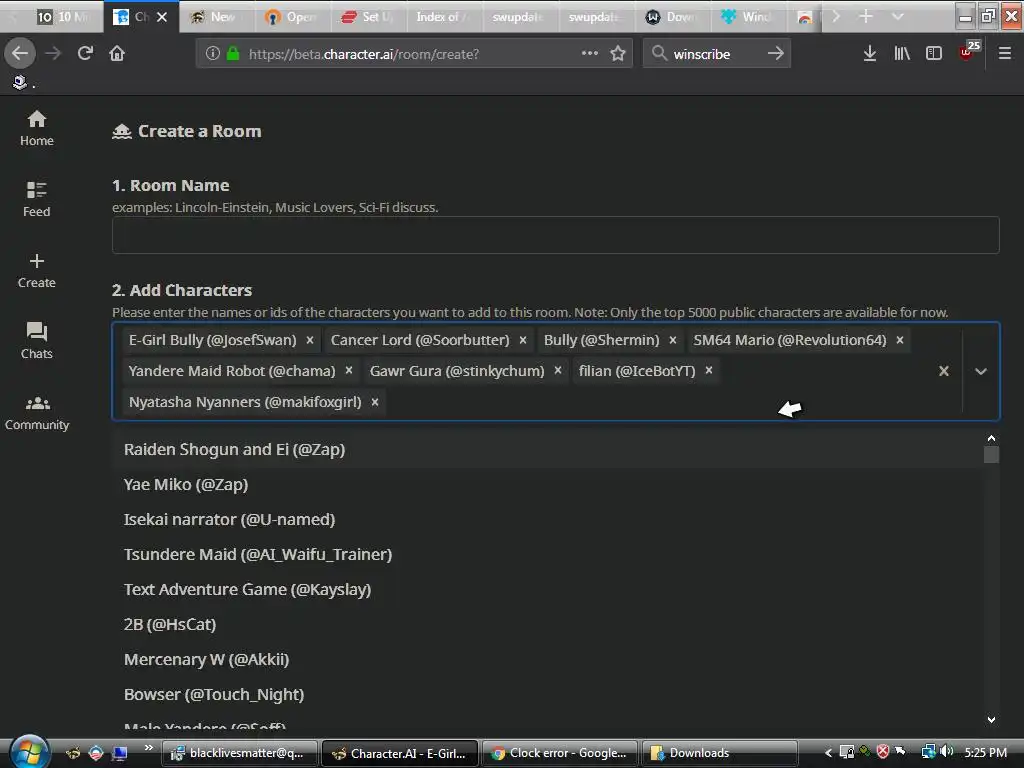Open the Create menu in sidebar
The image size is (1024, 768).
[37, 270]
